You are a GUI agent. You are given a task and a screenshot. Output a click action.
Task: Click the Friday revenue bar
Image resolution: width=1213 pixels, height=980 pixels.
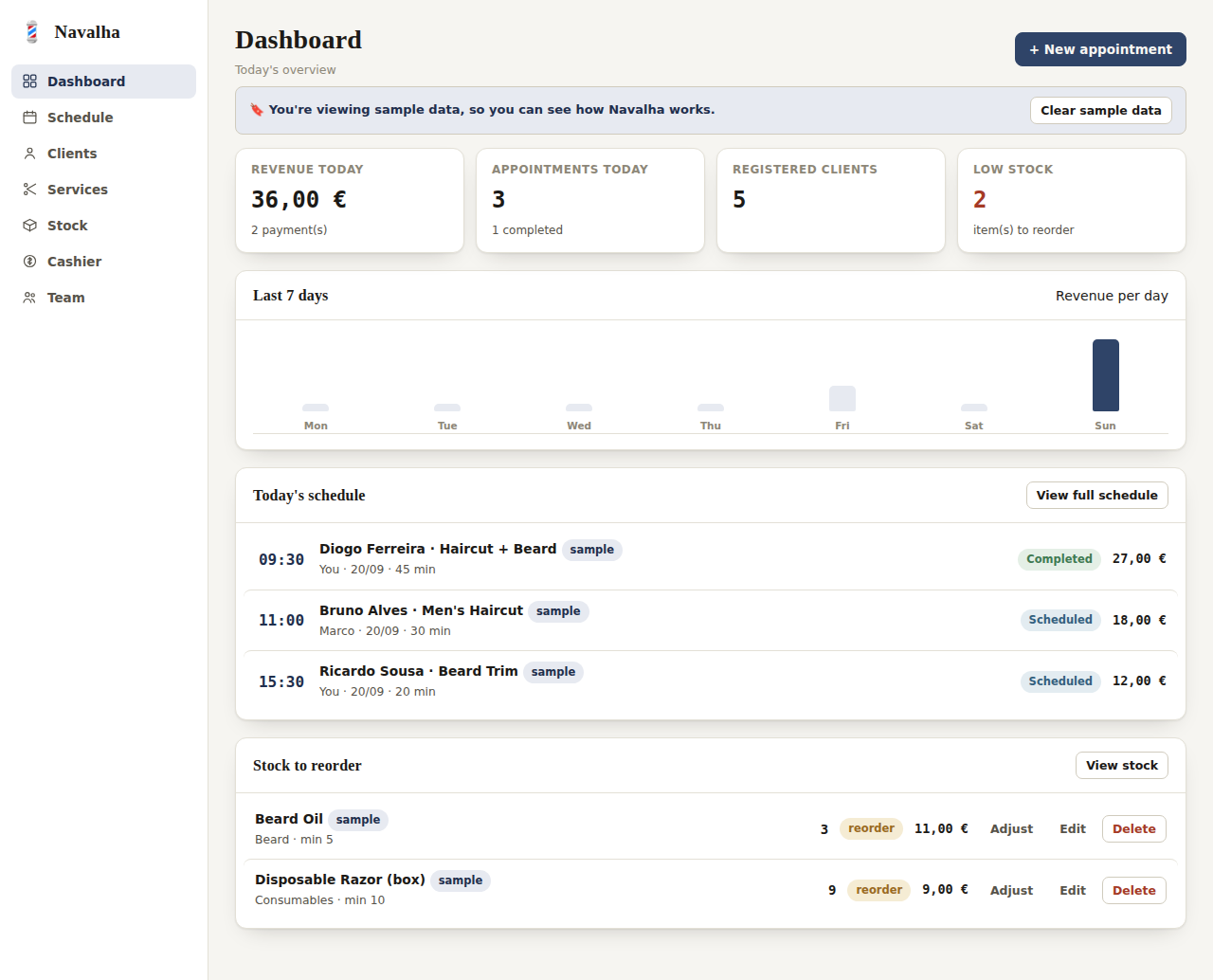tap(842, 398)
